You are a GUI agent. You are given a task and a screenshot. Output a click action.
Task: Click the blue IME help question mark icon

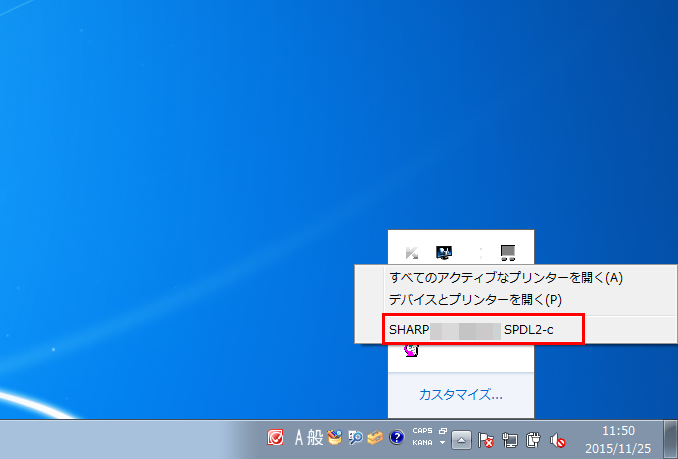pos(396,438)
